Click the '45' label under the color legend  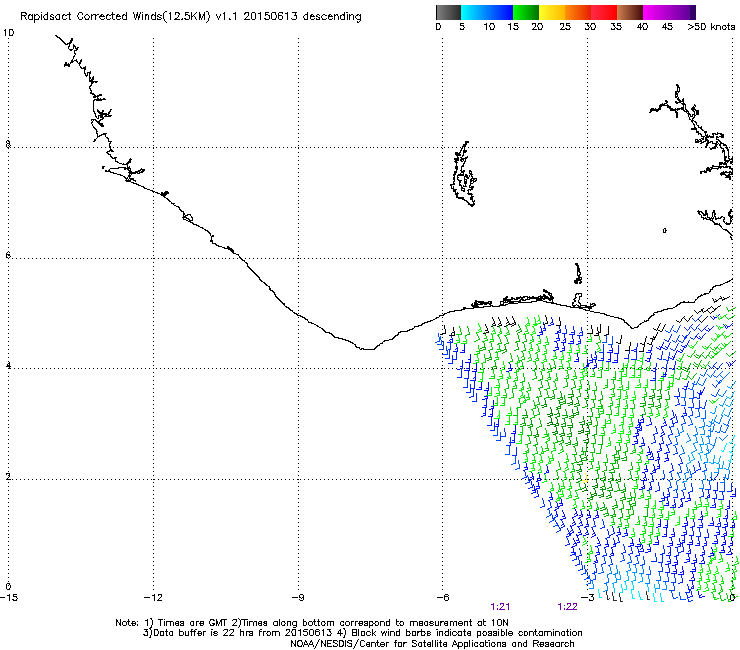667,27
